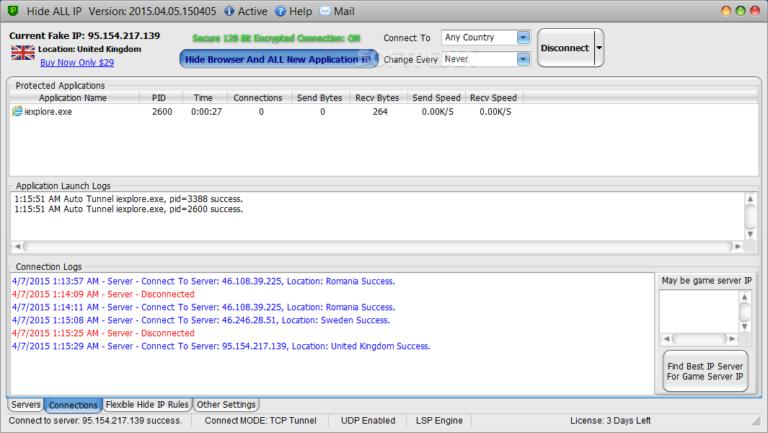The width and height of the screenshot is (768, 433).
Task: Select the launch log line with pid=2600
Action: coord(128,209)
